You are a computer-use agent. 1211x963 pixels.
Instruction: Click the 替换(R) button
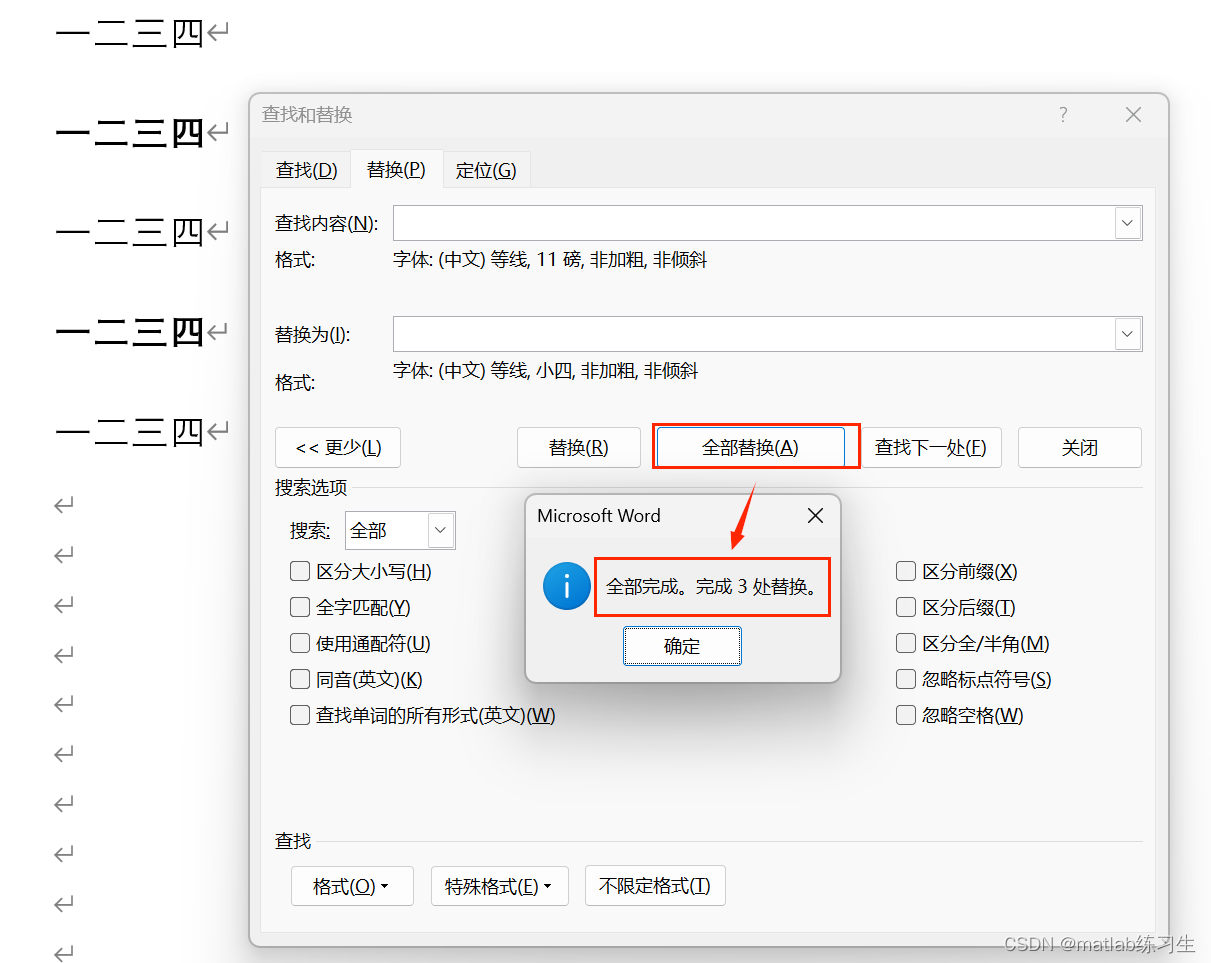578,448
